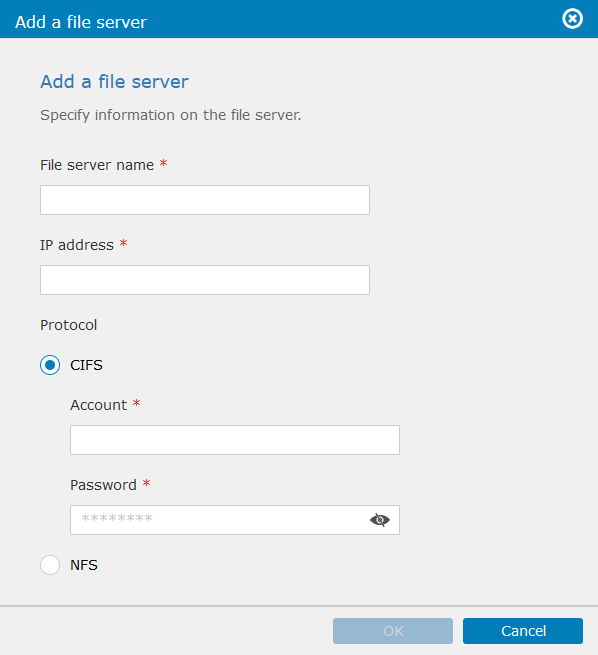Click the Protocol section label
Screen dimensions: 598x655
pos(69,325)
